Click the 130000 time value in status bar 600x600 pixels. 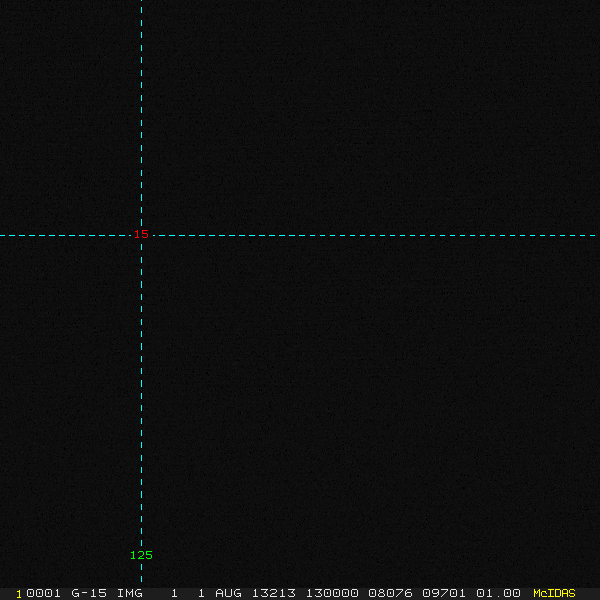(x=331, y=593)
